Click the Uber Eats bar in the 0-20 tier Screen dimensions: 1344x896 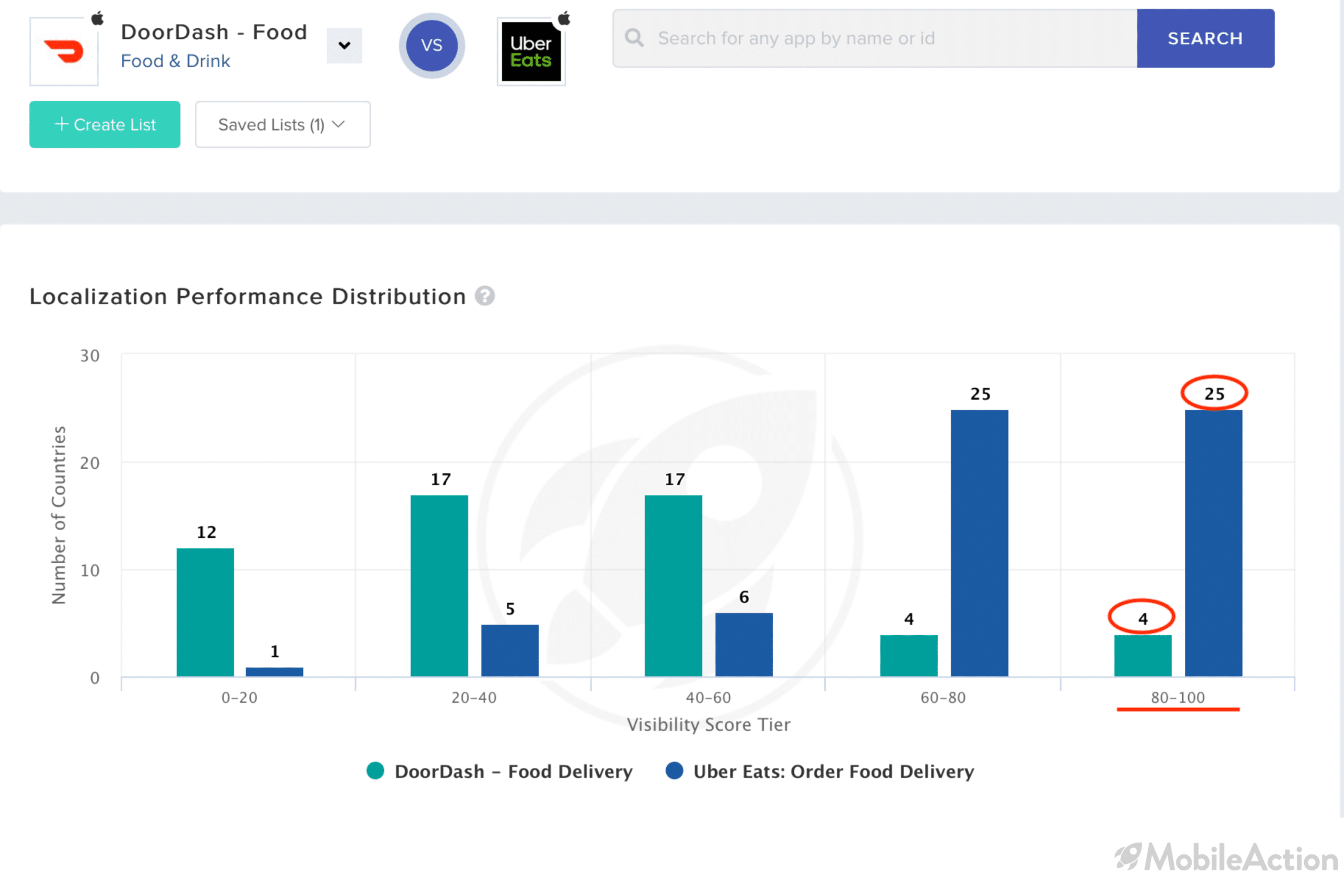274,672
